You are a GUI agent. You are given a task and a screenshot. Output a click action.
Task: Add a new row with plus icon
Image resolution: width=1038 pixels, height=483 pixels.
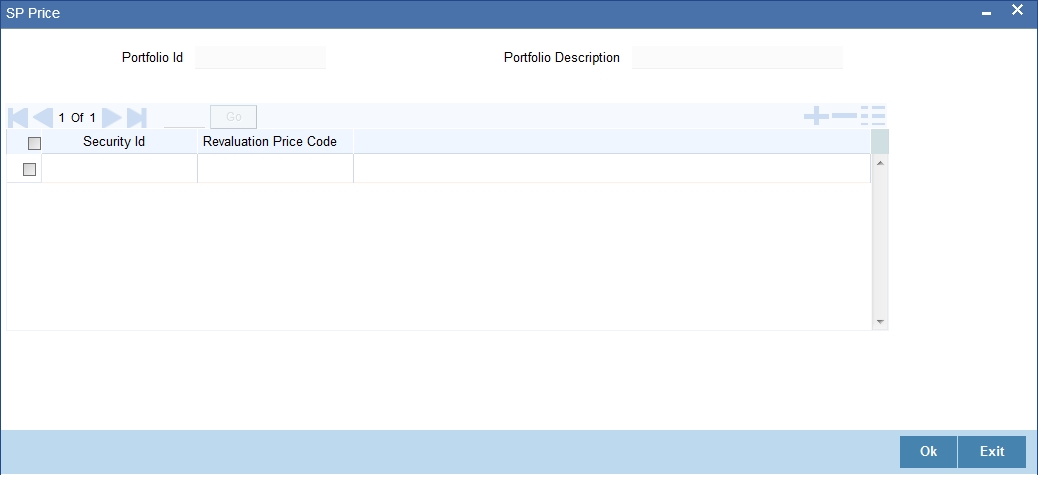pyautogui.click(x=816, y=116)
